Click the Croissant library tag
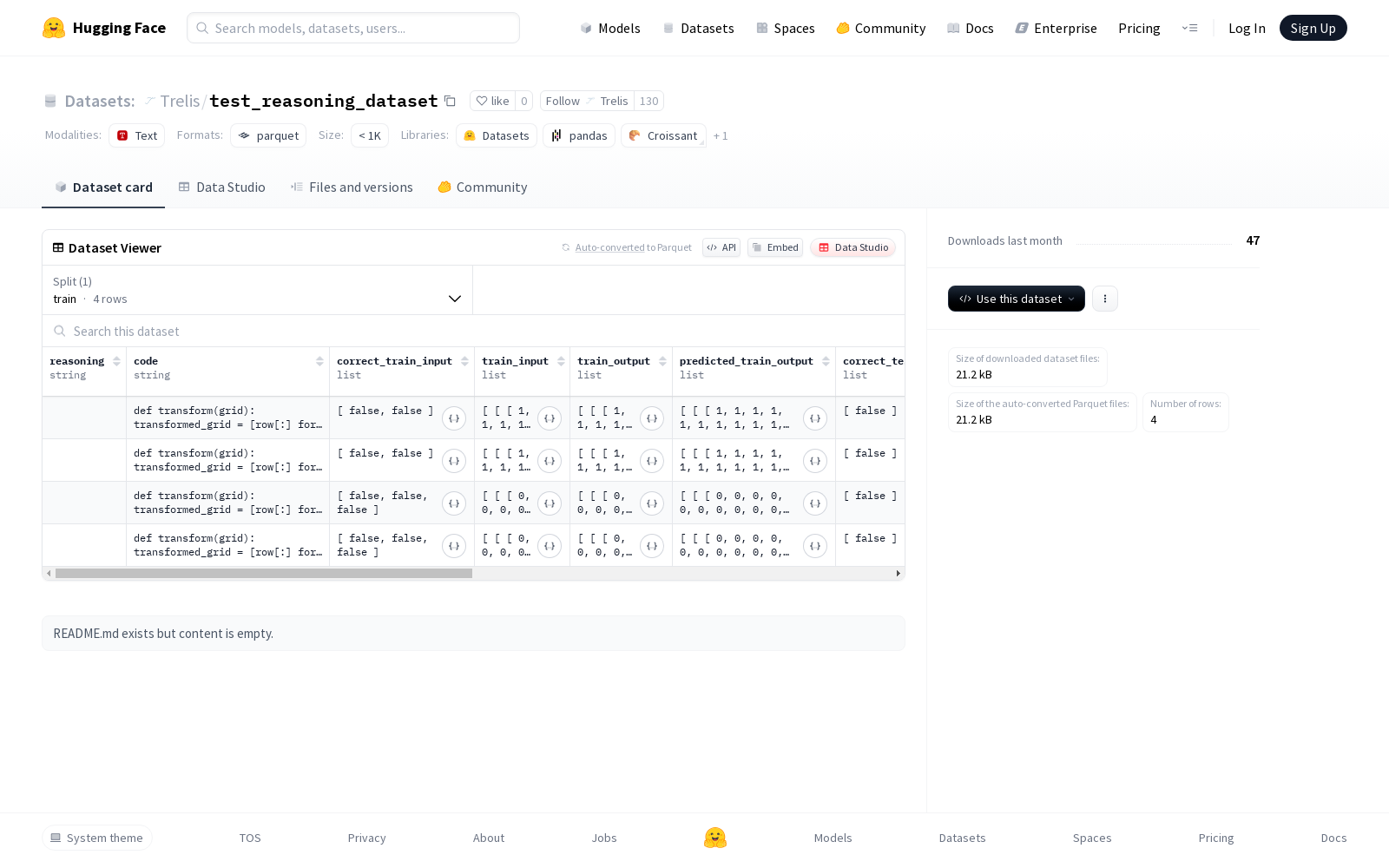Screen dimensions: 1389x868 [663, 135]
